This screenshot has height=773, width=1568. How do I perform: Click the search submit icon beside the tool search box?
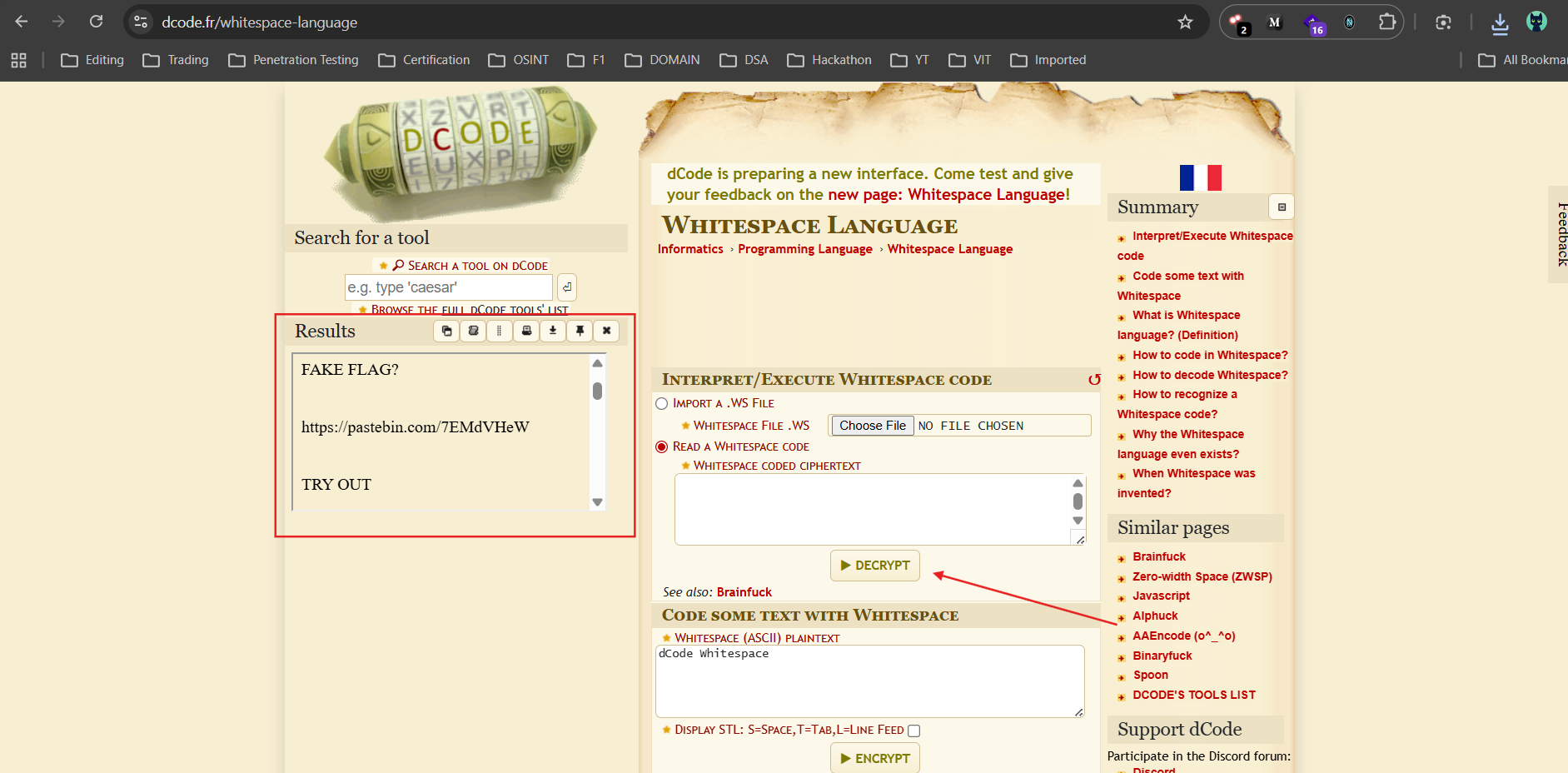[x=566, y=287]
